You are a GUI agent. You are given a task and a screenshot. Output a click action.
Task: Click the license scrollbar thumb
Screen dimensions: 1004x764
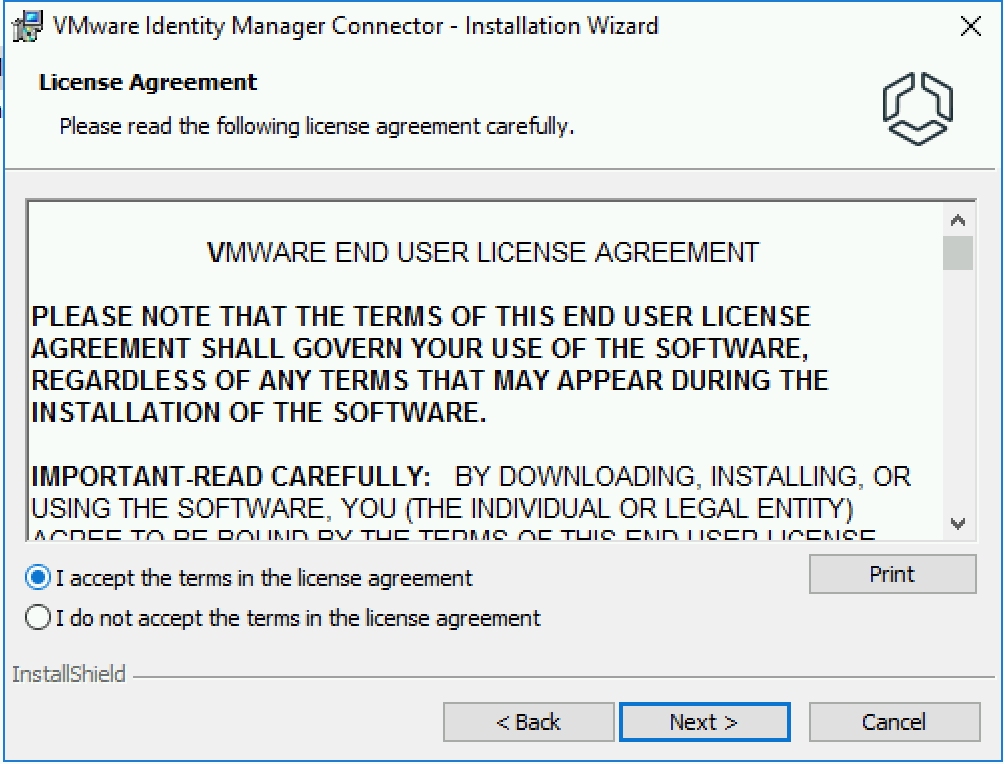[x=958, y=253]
